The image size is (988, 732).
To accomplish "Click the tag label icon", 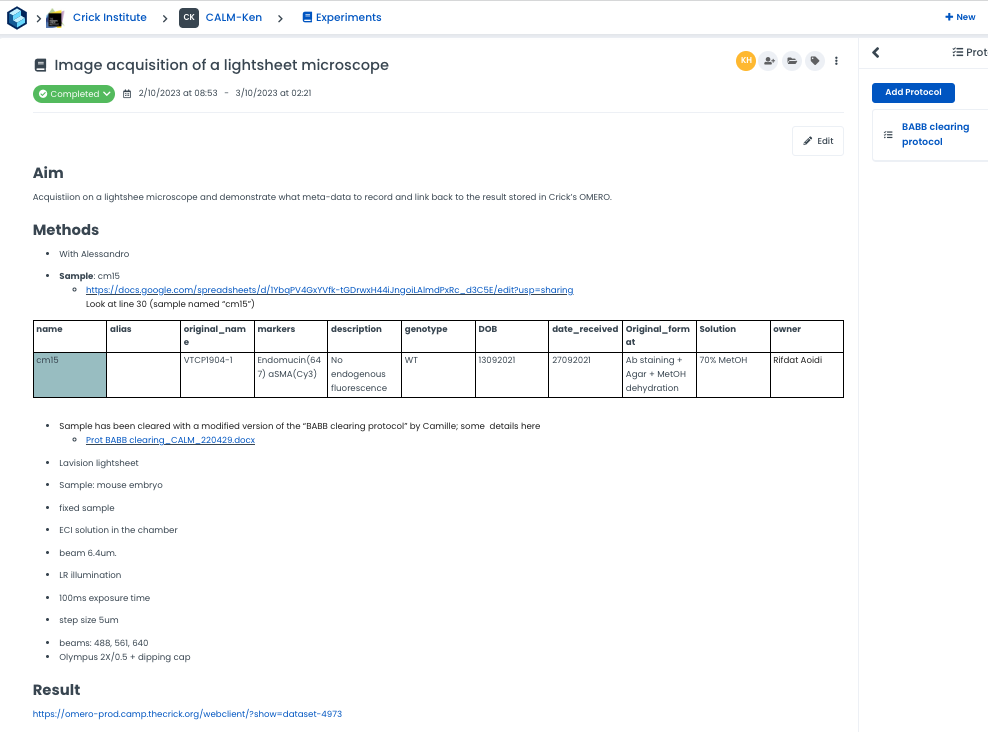I will point(815,61).
